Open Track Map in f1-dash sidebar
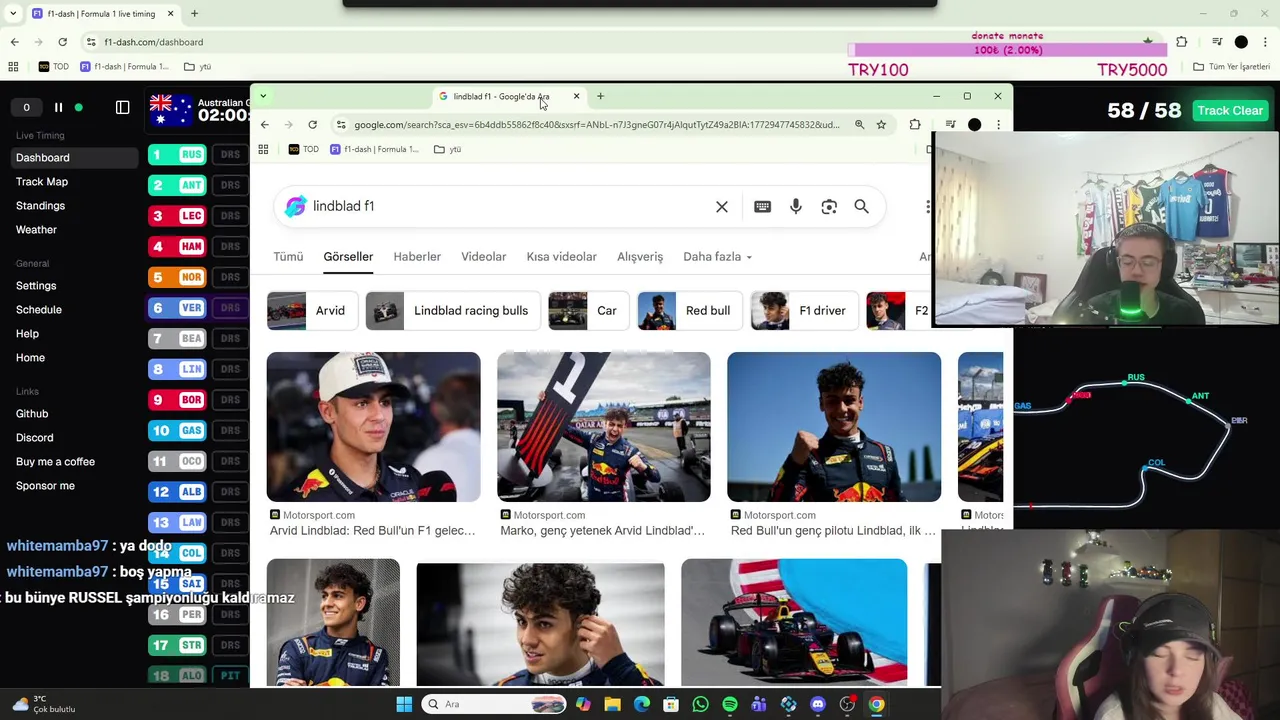The image size is (1280, 720). tap(42, 181)
